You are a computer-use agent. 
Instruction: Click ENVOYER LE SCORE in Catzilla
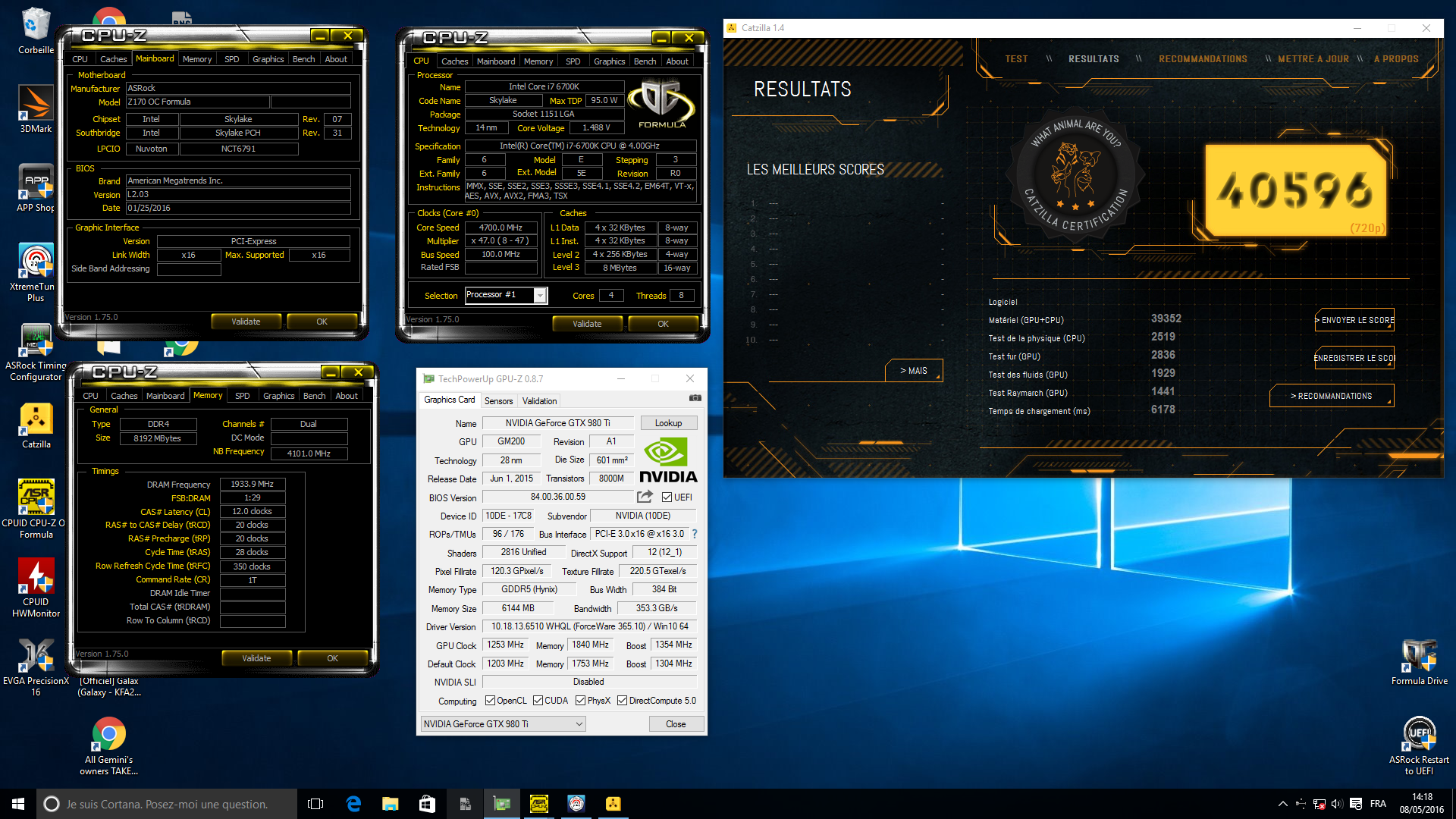pyautogui.click(x=1354, y=320)
